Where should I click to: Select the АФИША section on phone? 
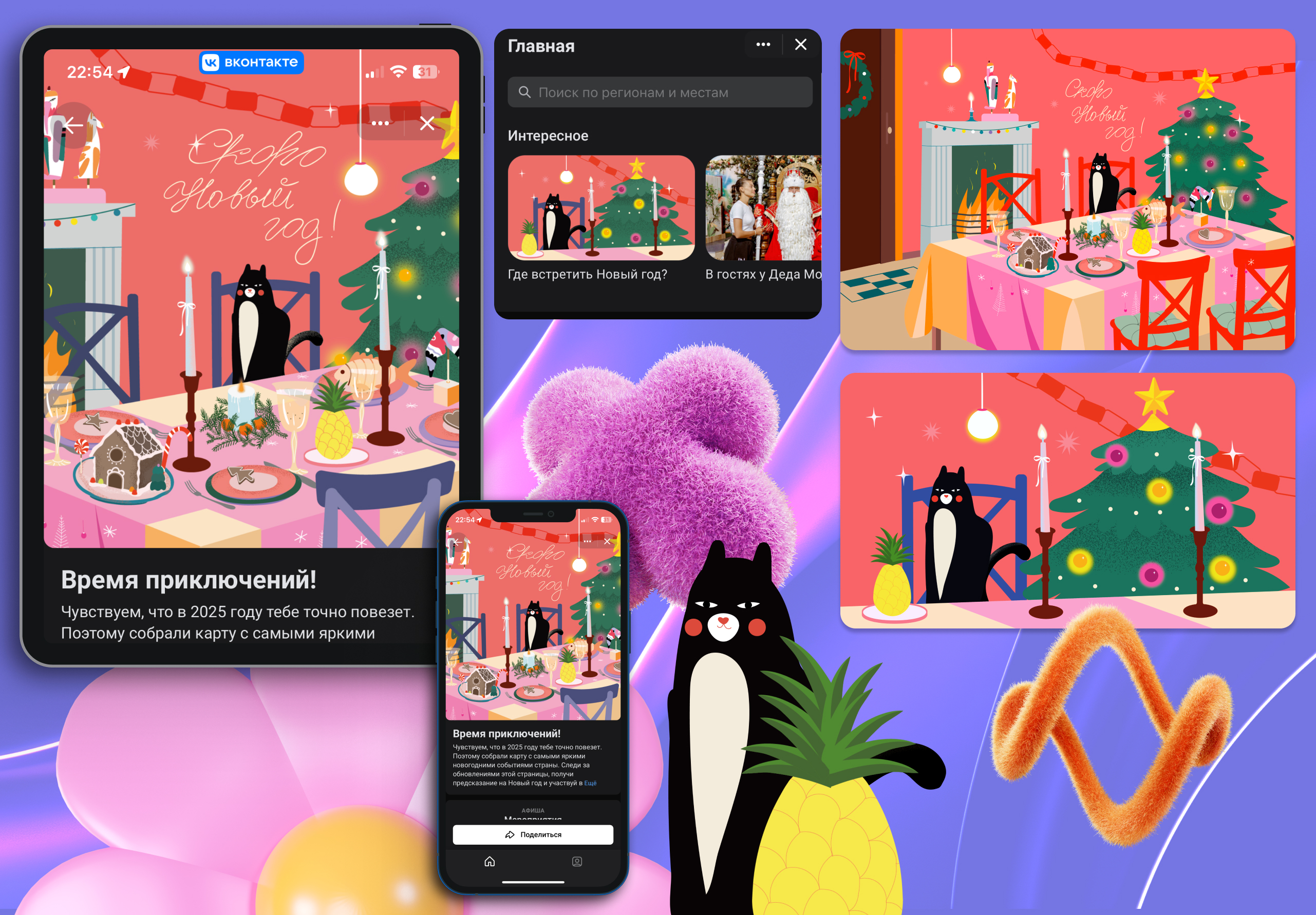[533, 811]
